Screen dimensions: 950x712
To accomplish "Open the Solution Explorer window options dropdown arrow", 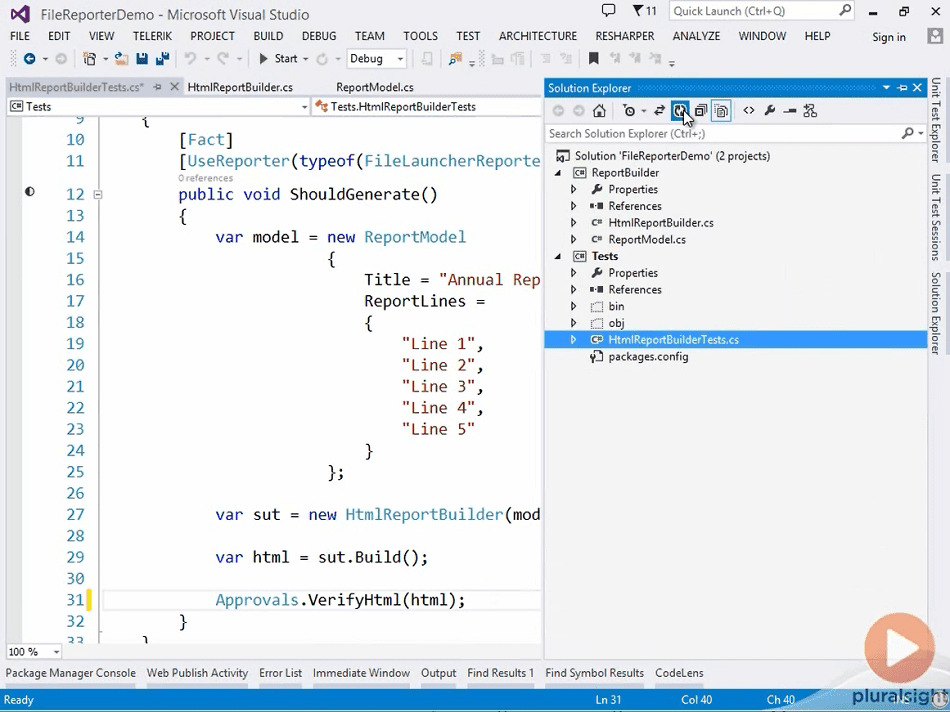I will coord(886,88).
